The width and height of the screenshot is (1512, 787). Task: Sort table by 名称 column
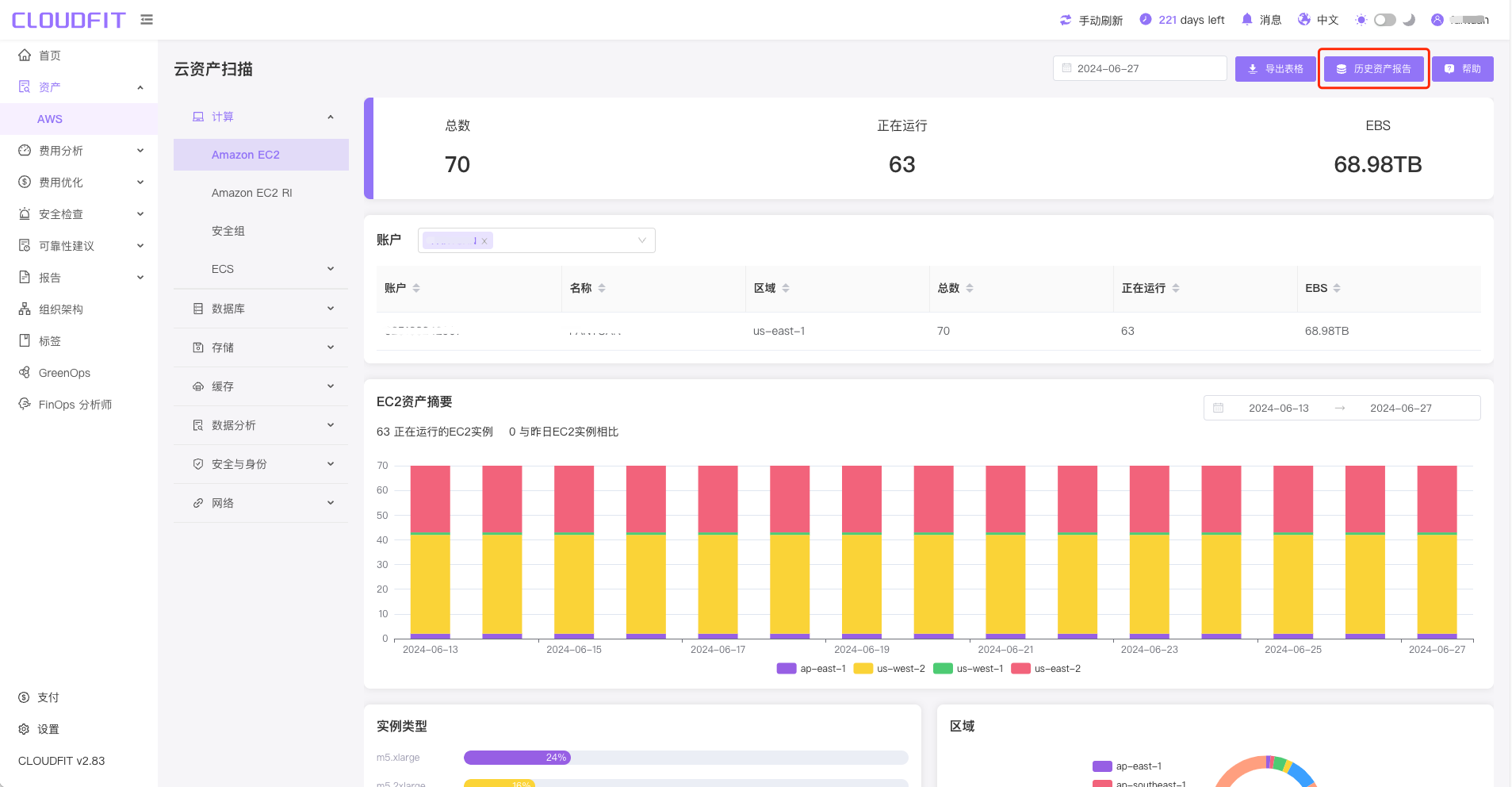tap(602, 288)
